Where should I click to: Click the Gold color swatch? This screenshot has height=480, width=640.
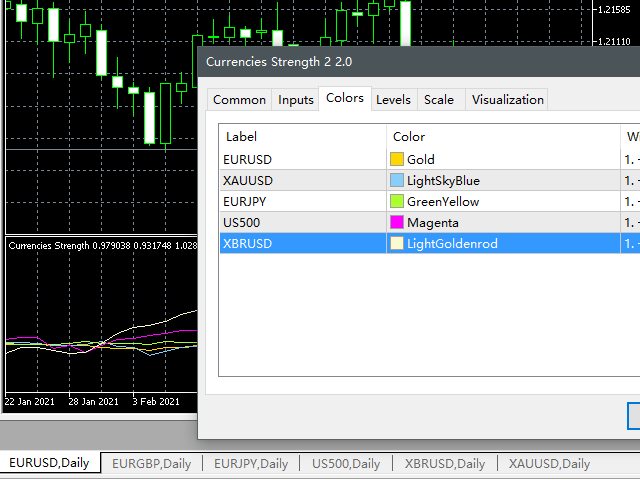point(397,159)
